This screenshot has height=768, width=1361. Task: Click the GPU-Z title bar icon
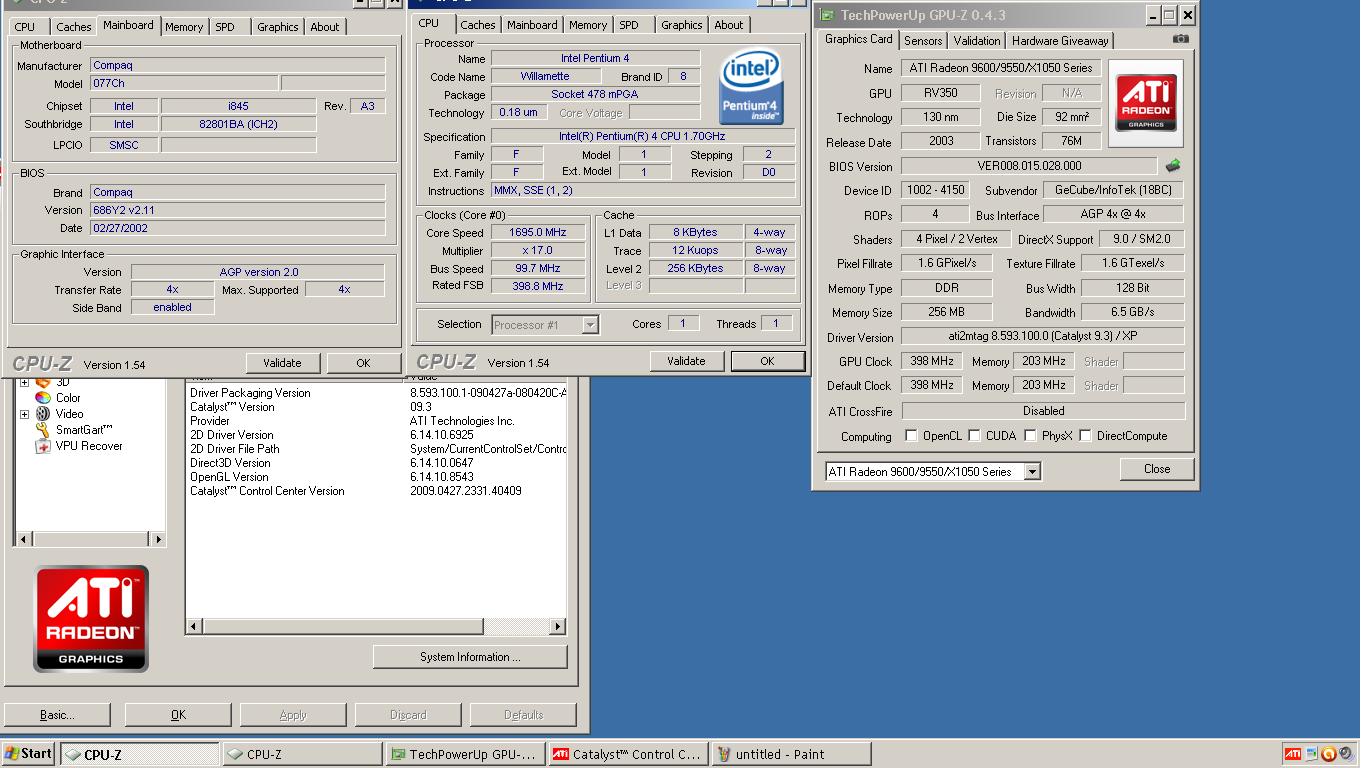(827, 15)
